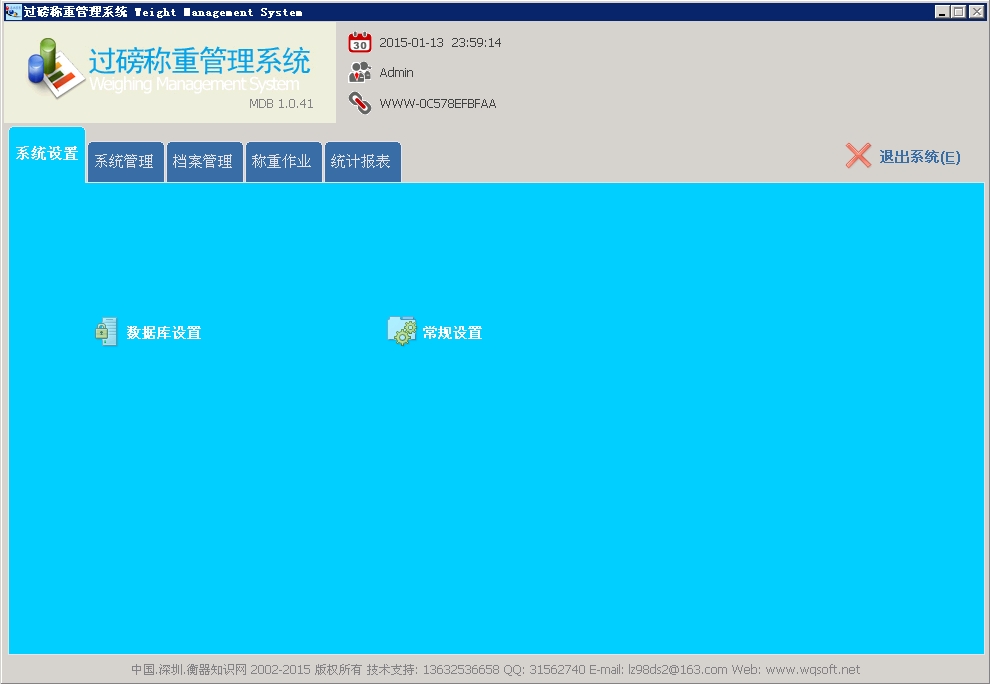
Task: Open the 数据库设置 text link
Action: [164, 333]
